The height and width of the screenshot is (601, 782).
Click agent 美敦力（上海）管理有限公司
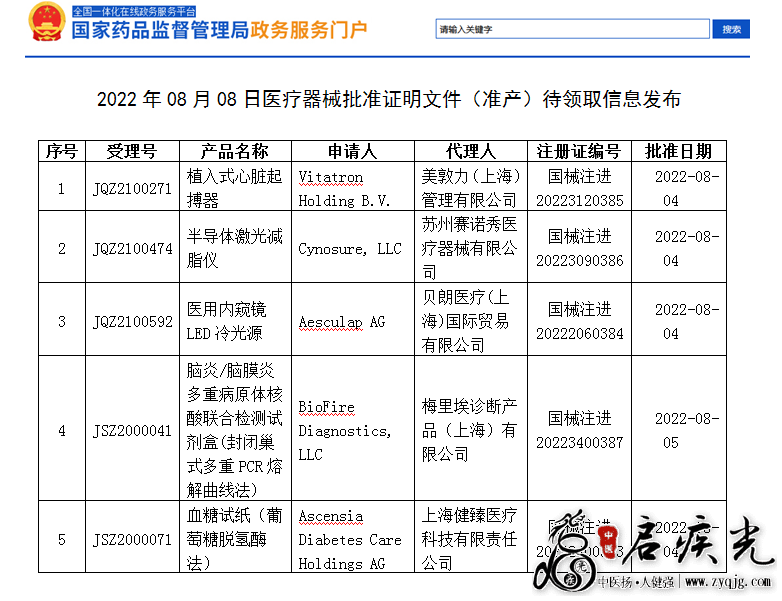coord(471,188)
